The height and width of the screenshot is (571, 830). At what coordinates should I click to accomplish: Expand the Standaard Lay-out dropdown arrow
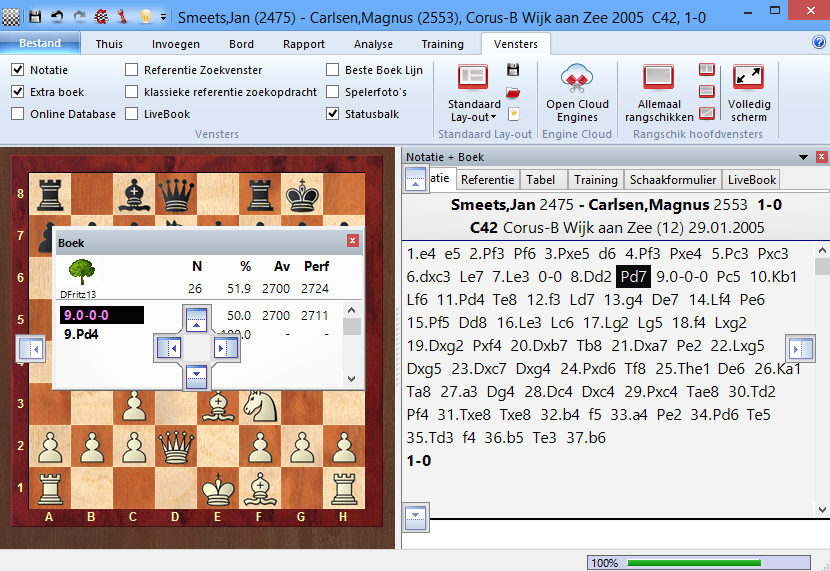click(493, 117)
